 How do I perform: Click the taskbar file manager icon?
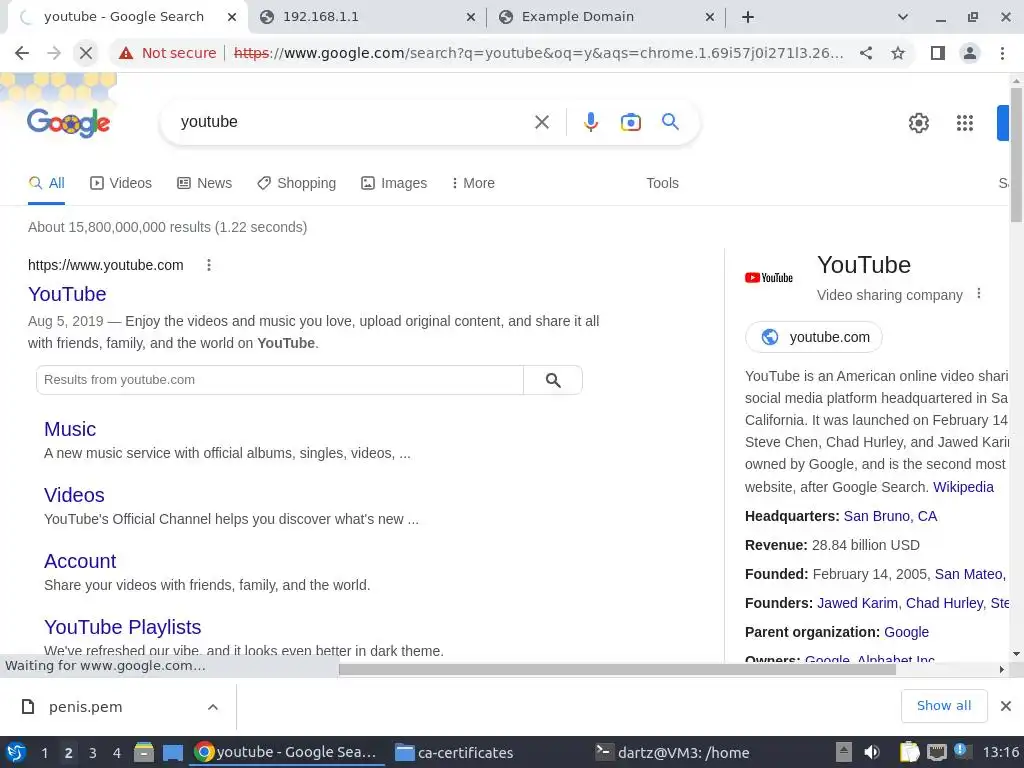point(144,752)
